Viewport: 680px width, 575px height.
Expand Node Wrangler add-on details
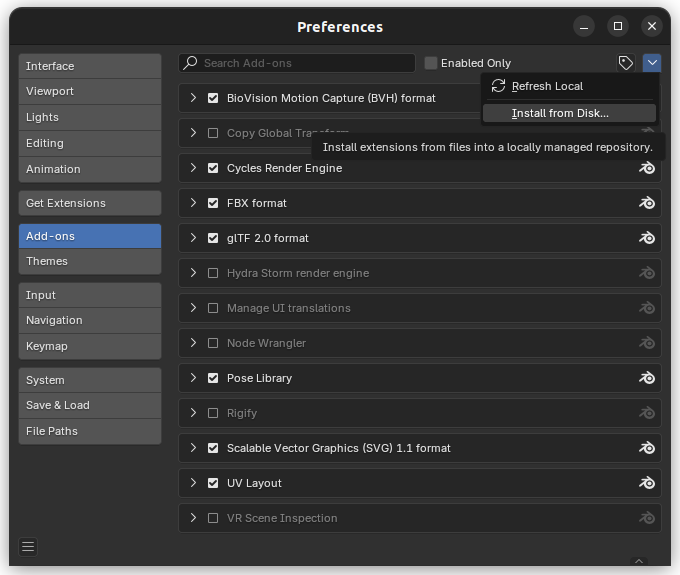193,343
